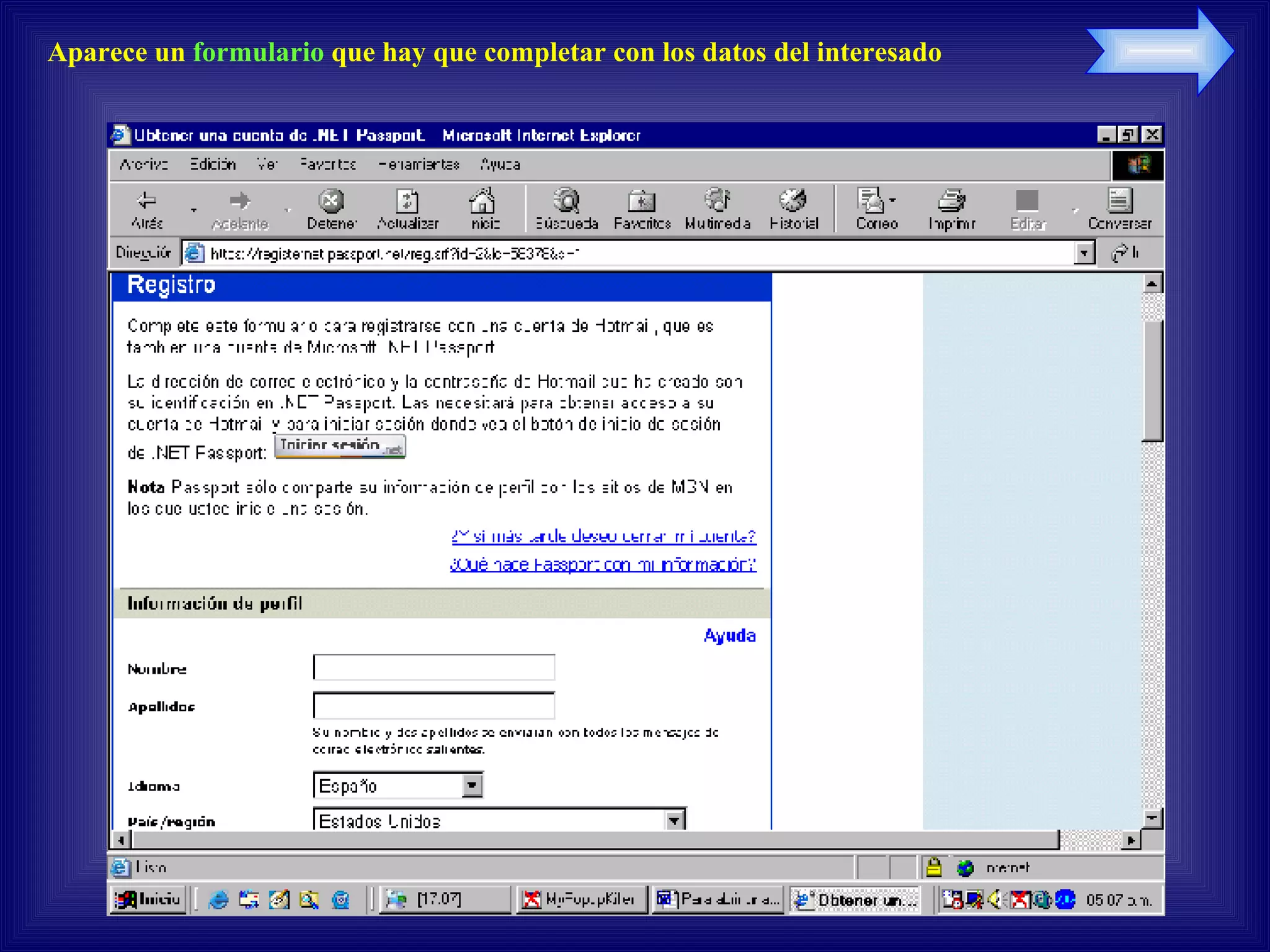This screenshot has width=1270, height=952.
Task: Expand the Correo dropdown arrow
Action: tap(892, 200)
